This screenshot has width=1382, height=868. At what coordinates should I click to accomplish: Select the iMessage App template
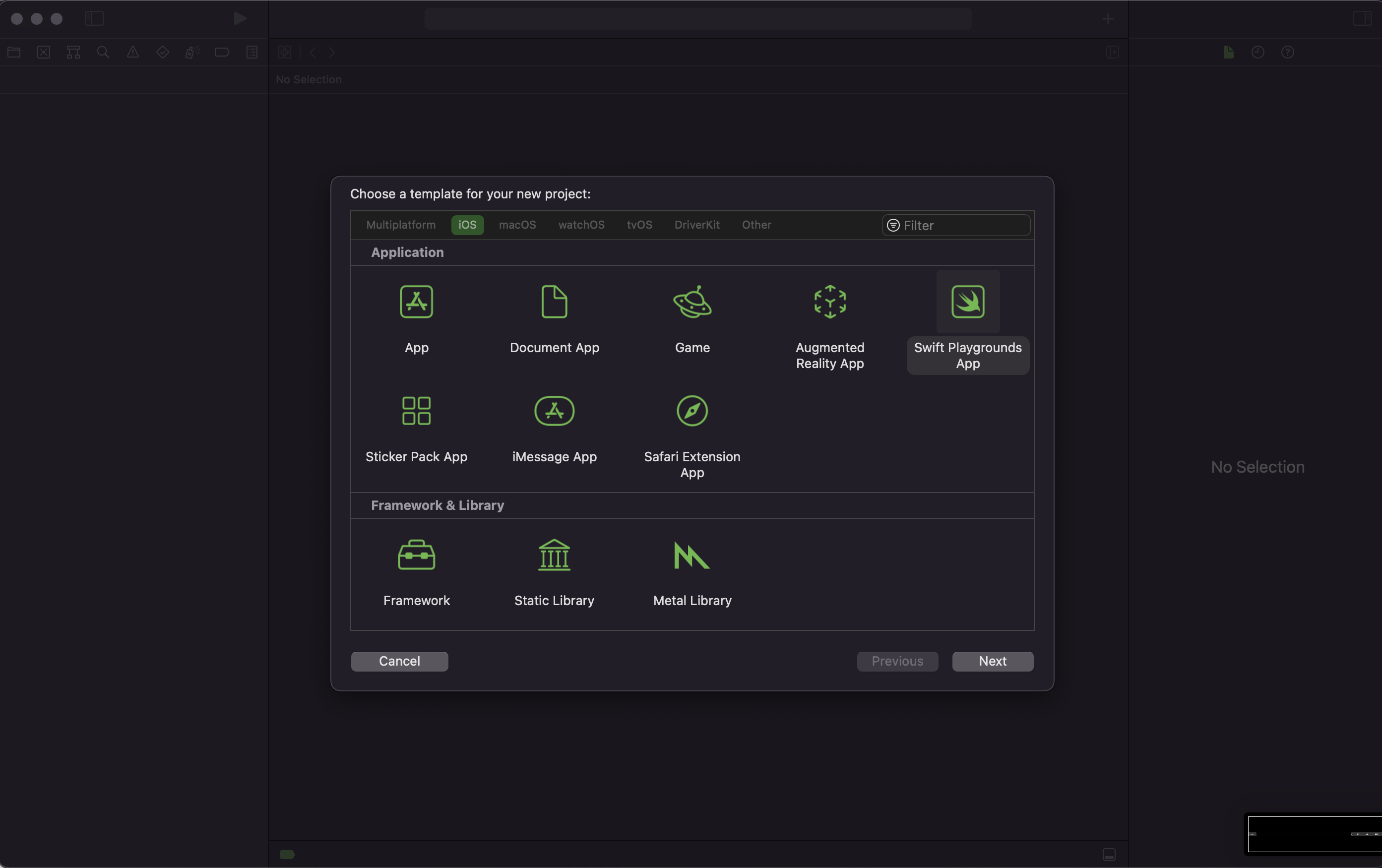tap(554, 411)
